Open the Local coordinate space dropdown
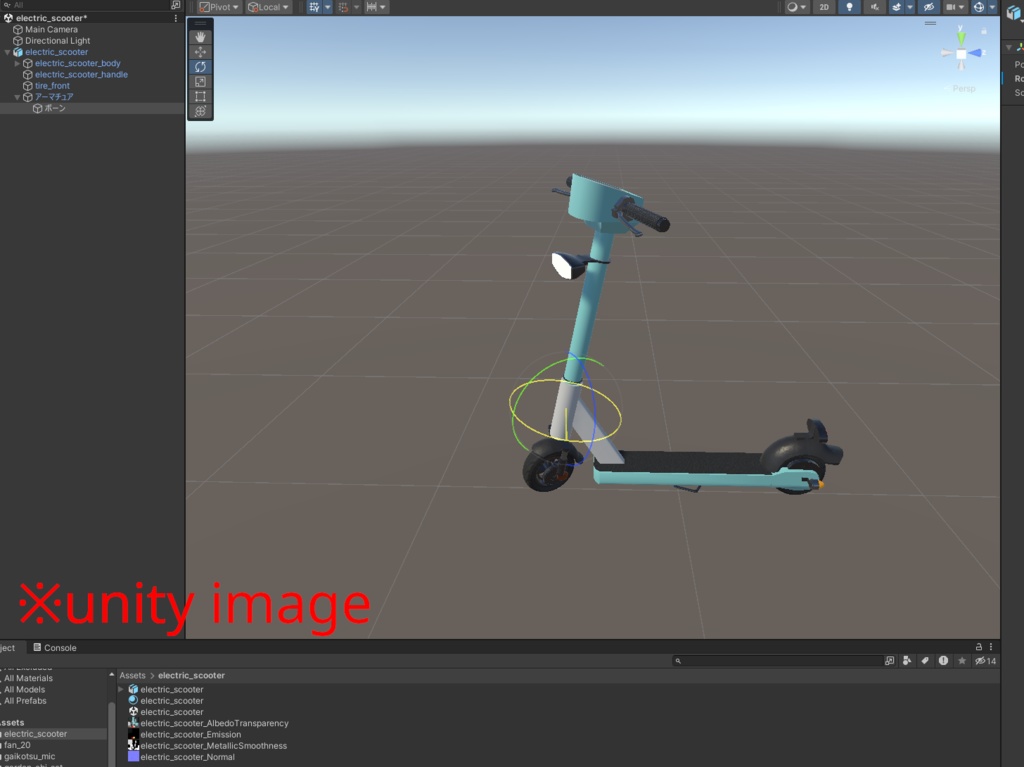Image resolution: width=1024 pixels, height=767 pixels. pos(268,7)
